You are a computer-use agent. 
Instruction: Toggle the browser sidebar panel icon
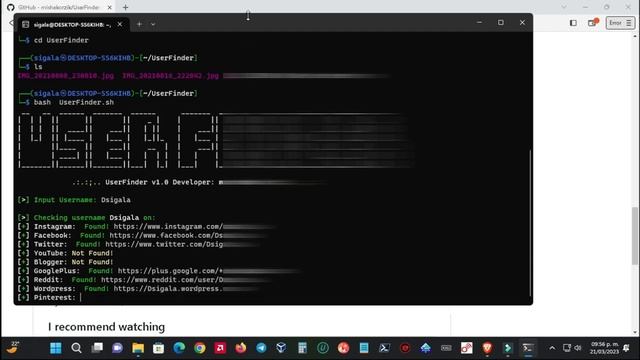pos(573,23)
